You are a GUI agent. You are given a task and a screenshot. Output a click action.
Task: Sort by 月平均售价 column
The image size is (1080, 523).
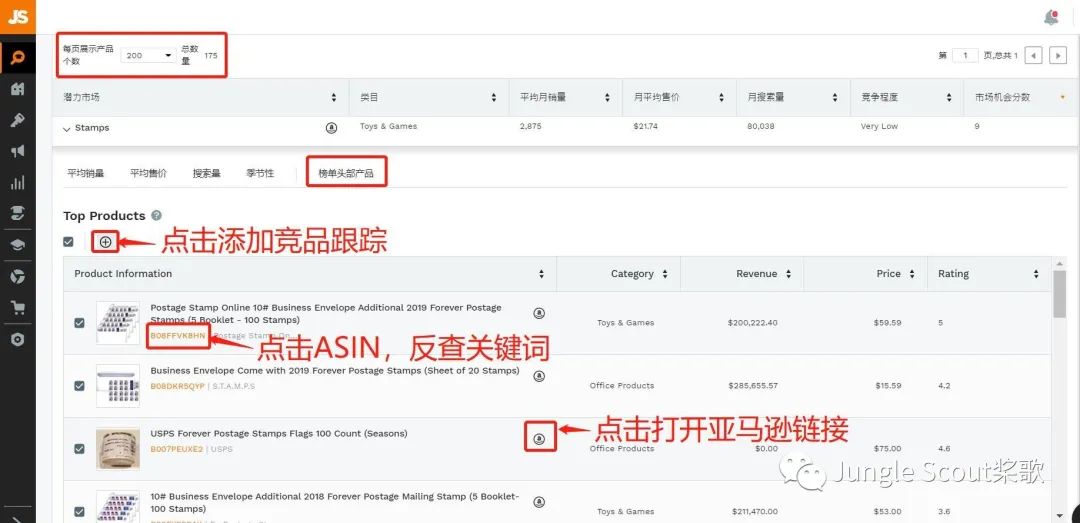pos(721,98)
